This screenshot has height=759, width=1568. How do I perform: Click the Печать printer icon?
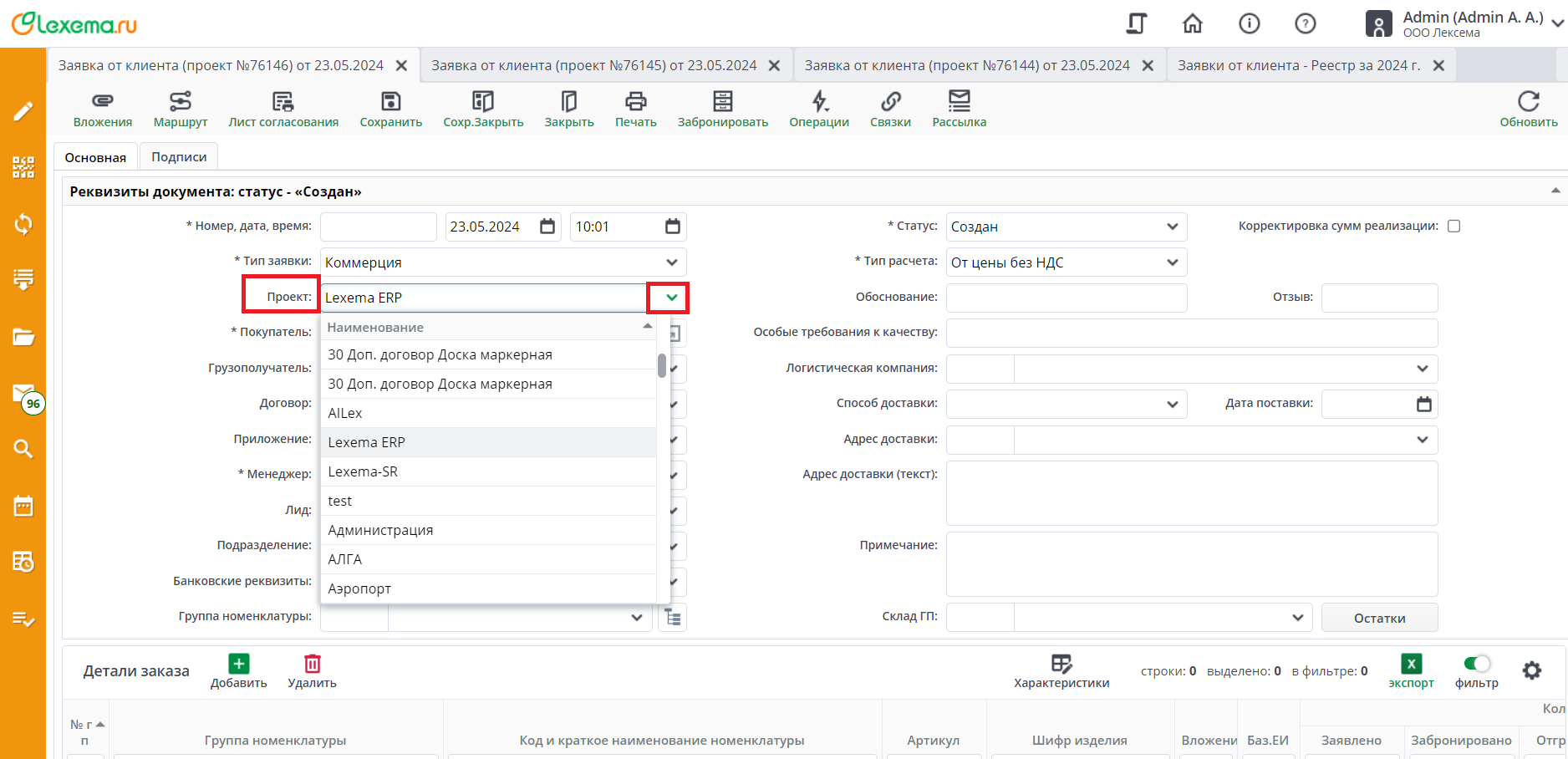pyautogui.click(x=635, y=102)
